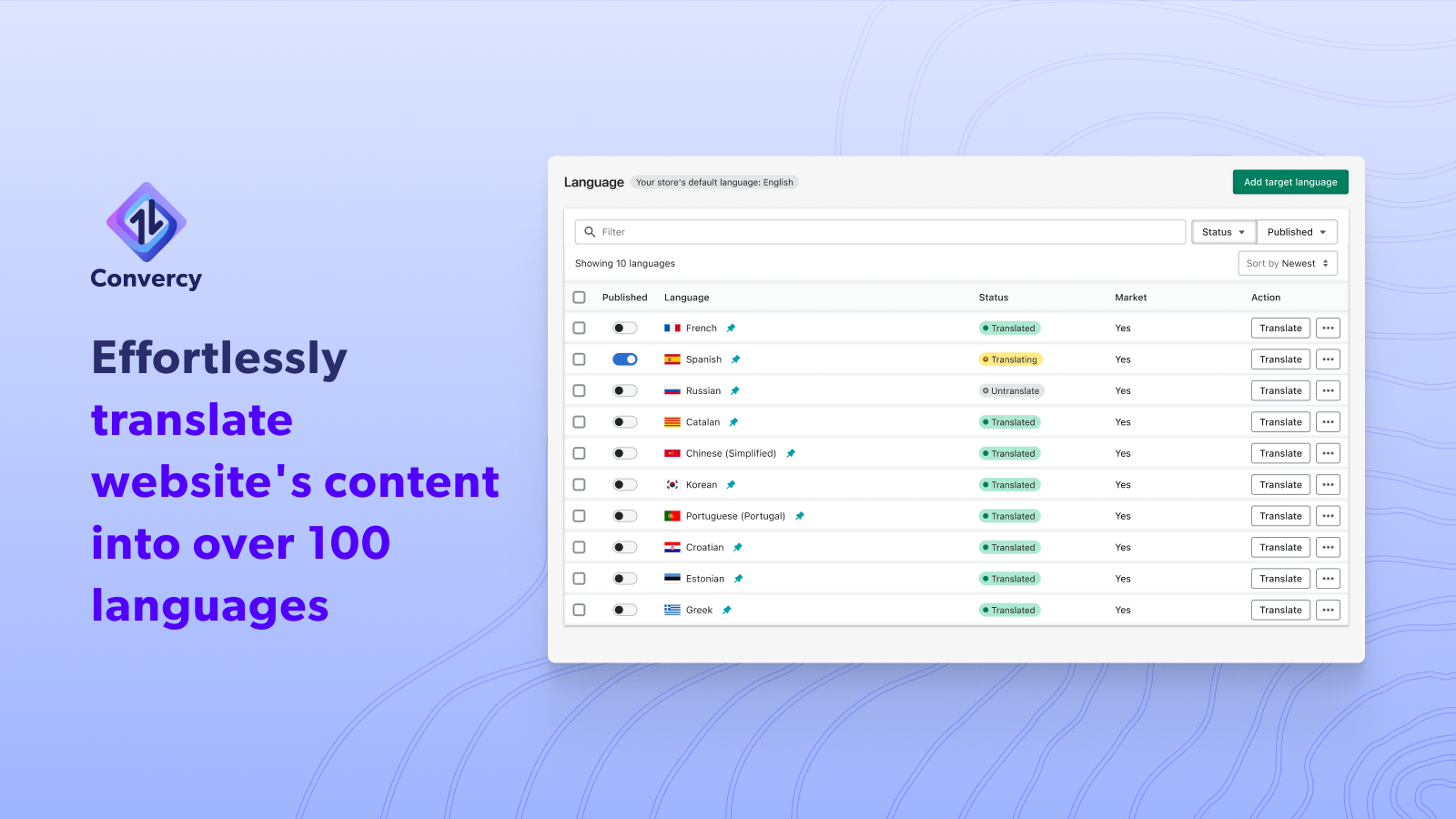Click the Untranslate status badge for Russian
Screen dimensions: 1456x819
pos(1011,391)
